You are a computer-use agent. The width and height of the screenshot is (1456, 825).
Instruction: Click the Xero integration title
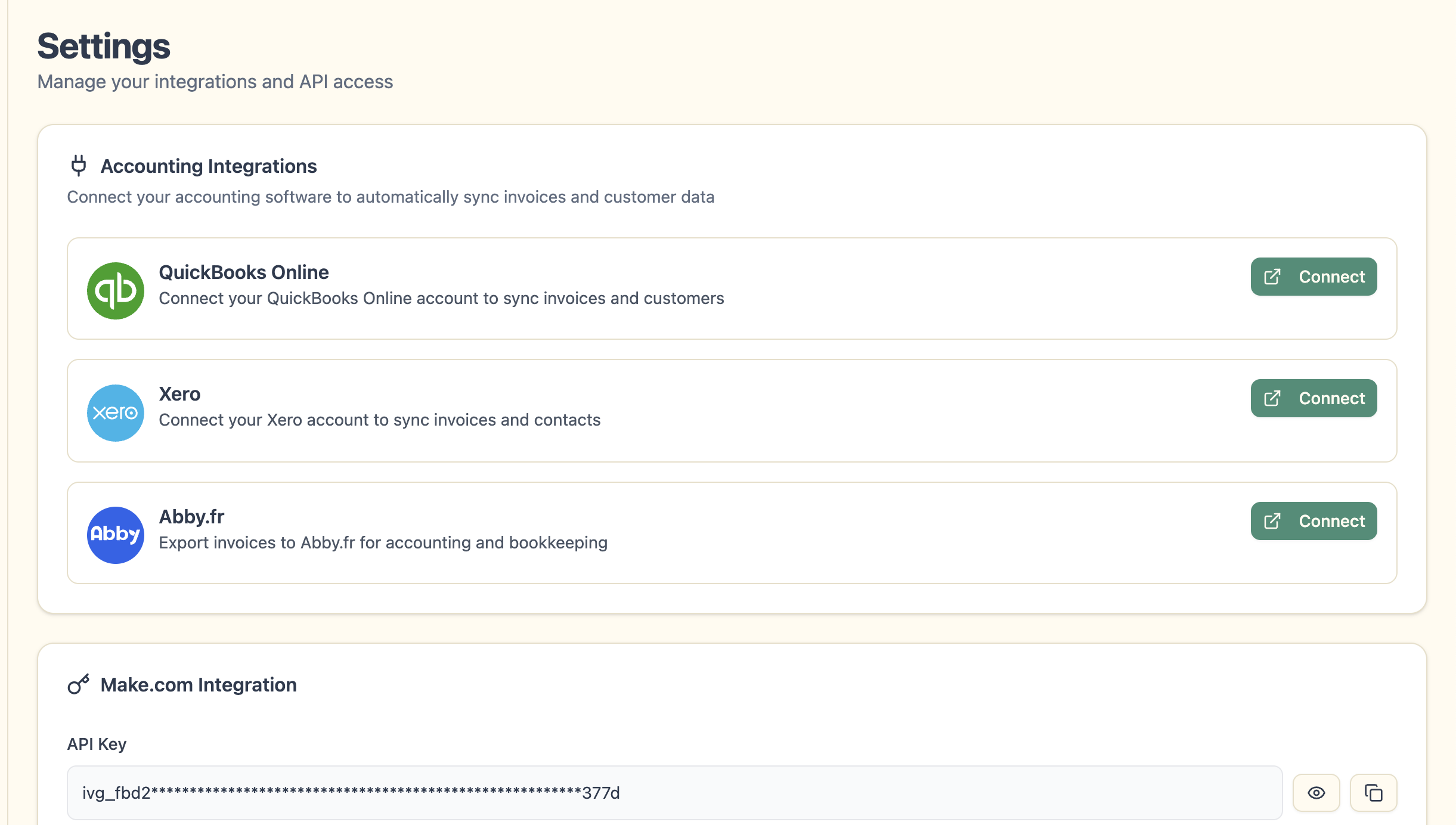pyautogui.click(x=179, y=394)
